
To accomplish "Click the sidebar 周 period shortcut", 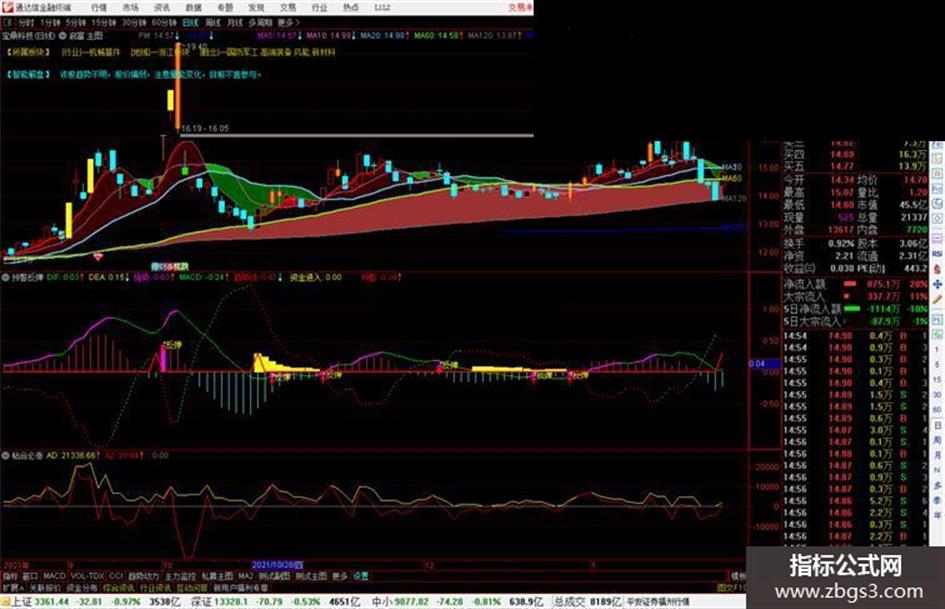I will coord(937,440).
